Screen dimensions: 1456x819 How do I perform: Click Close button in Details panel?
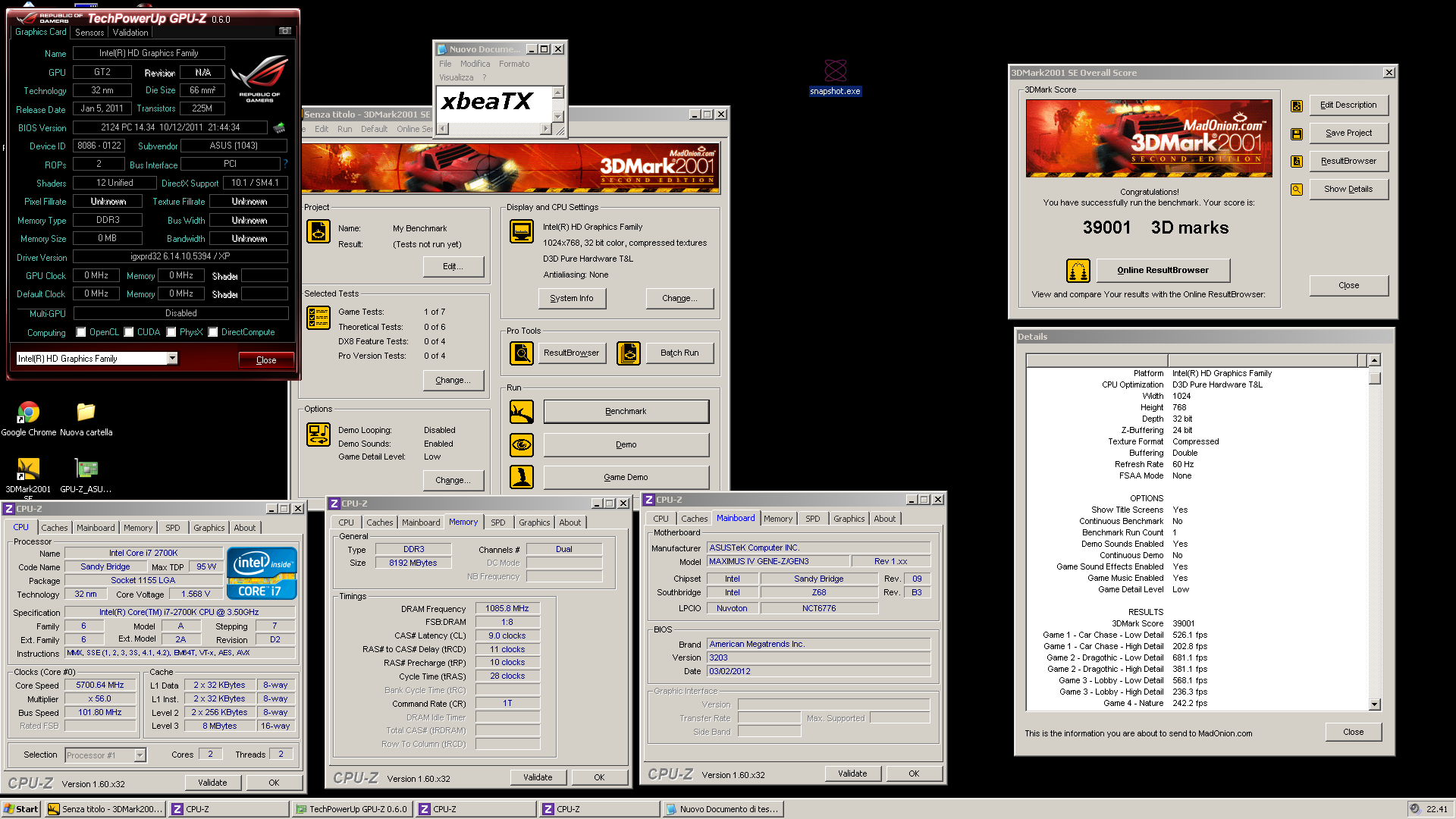(x=1353, y=732)
